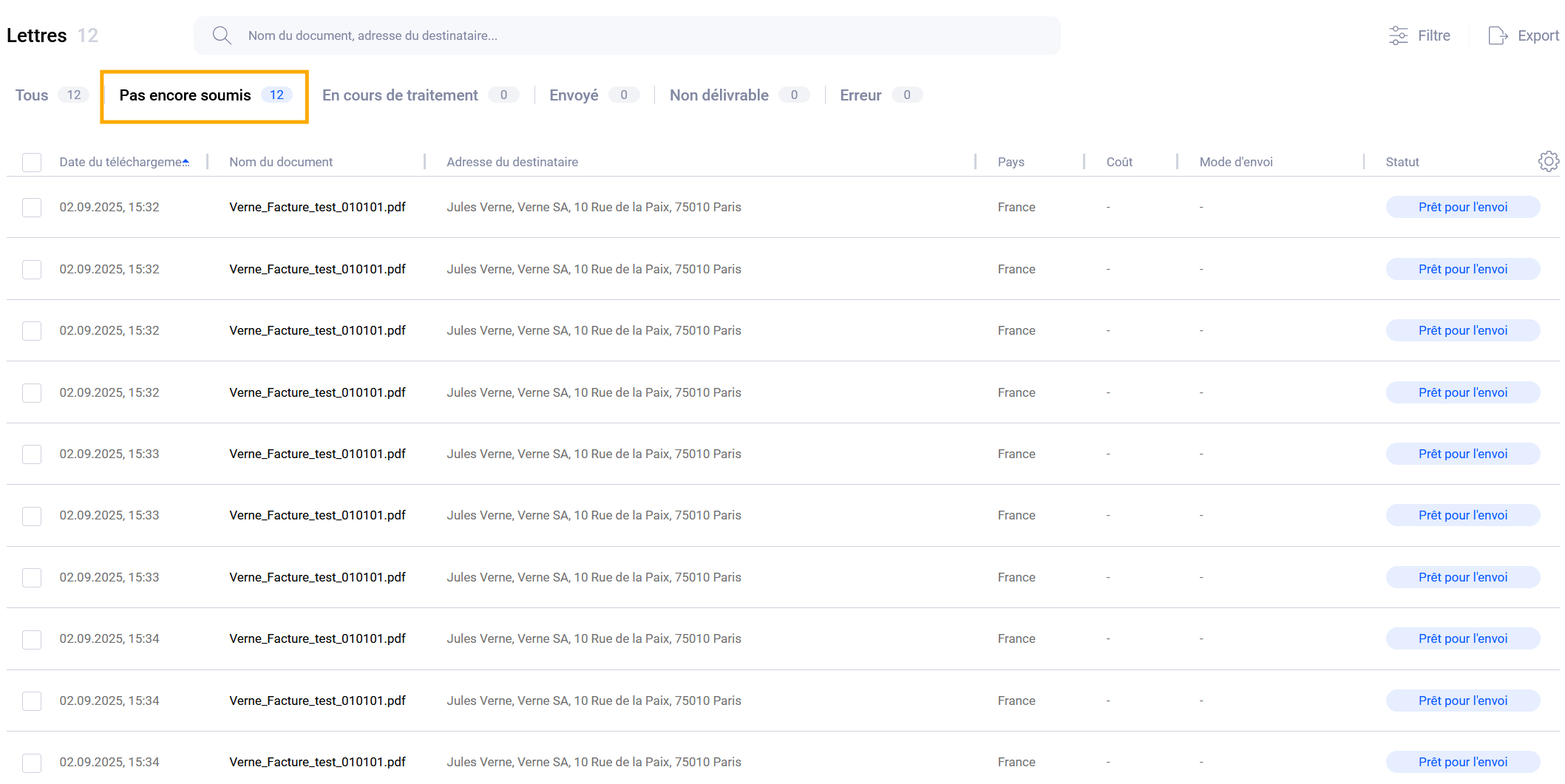Click first row's Prêt pour l'envoi status
This screenshot has height=784, width=1565.
(x=1462, y=208)
